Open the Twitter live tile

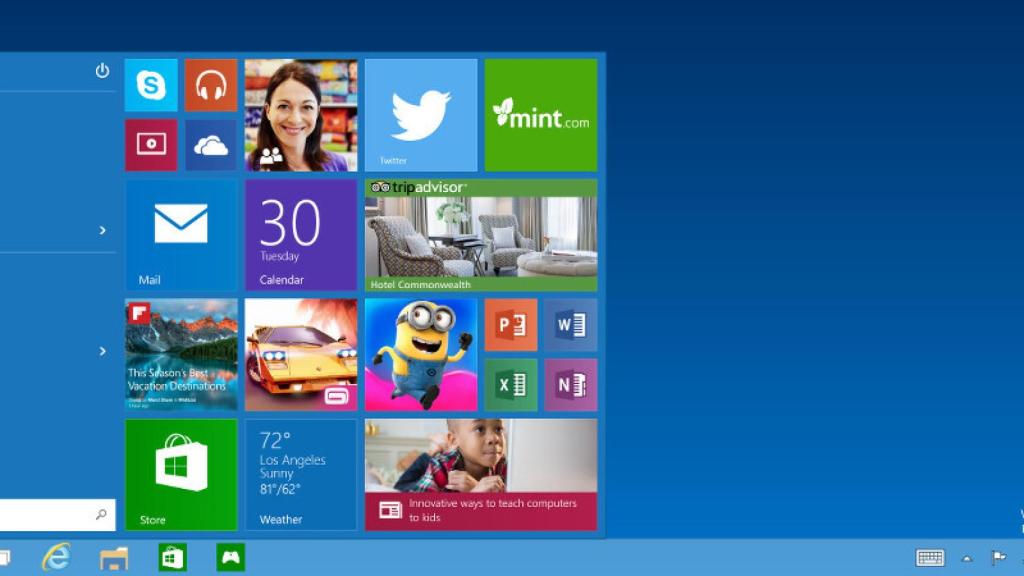tap(420, 115)
